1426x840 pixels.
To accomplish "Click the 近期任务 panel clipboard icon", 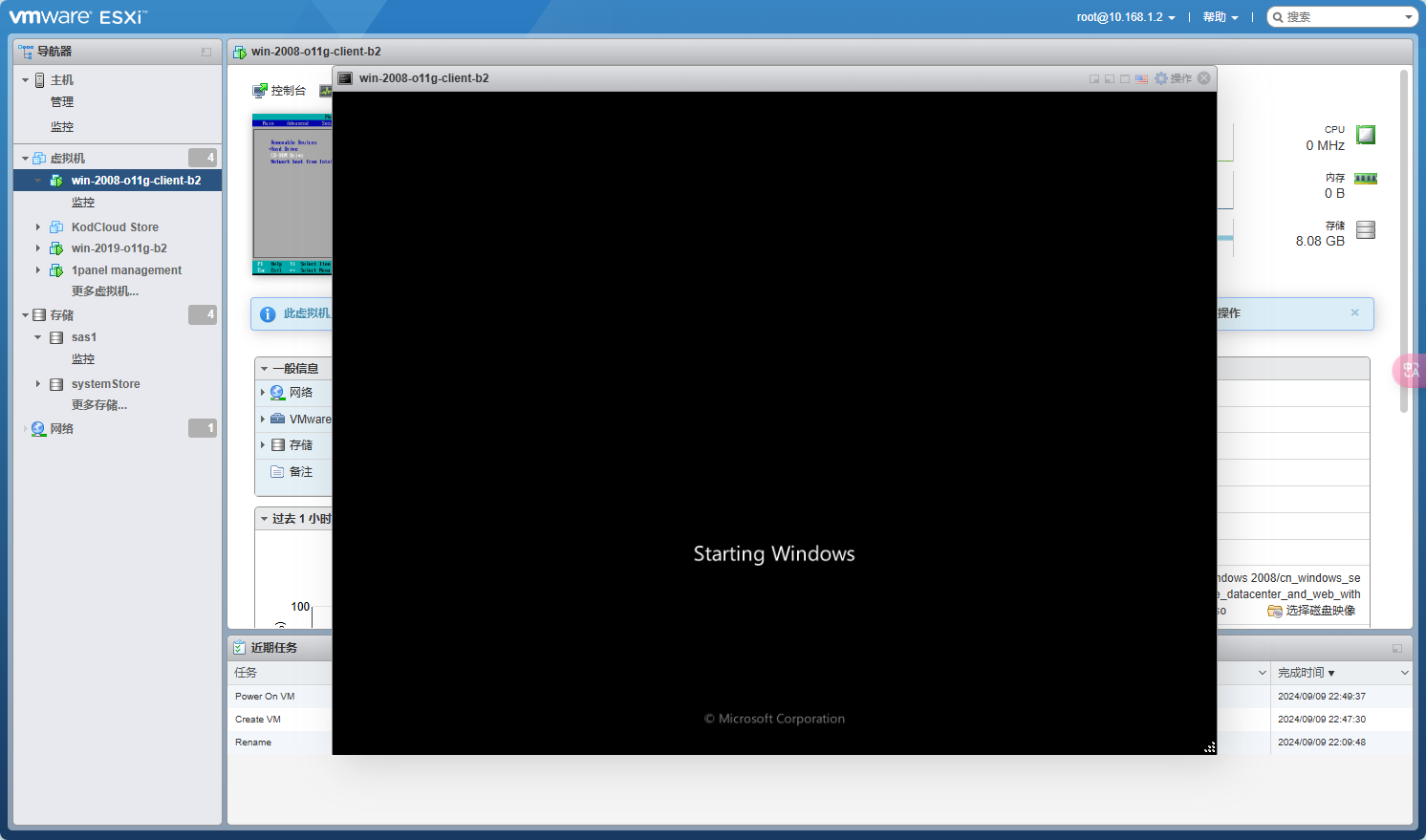I will pos(239,648).
